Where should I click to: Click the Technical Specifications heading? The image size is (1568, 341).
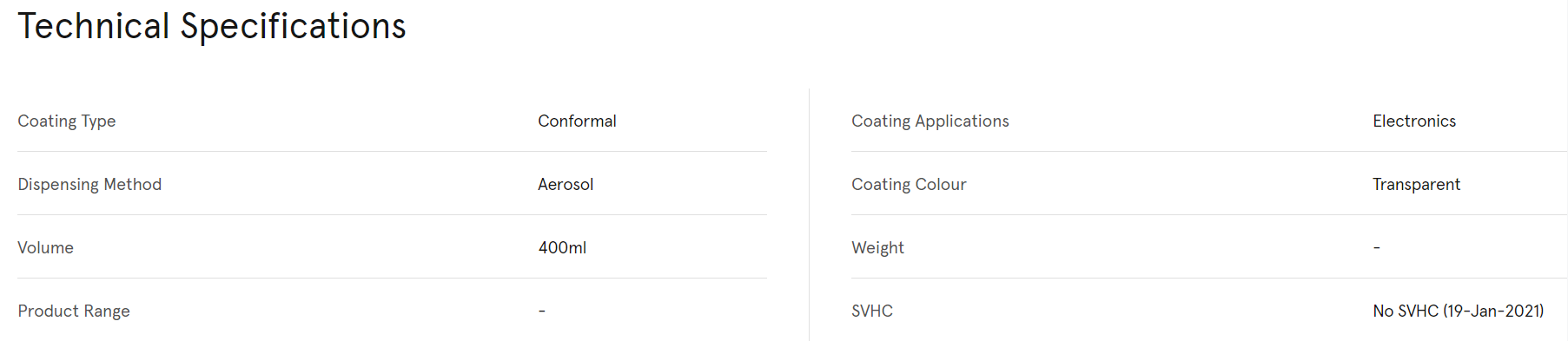[x=212, y=27]
